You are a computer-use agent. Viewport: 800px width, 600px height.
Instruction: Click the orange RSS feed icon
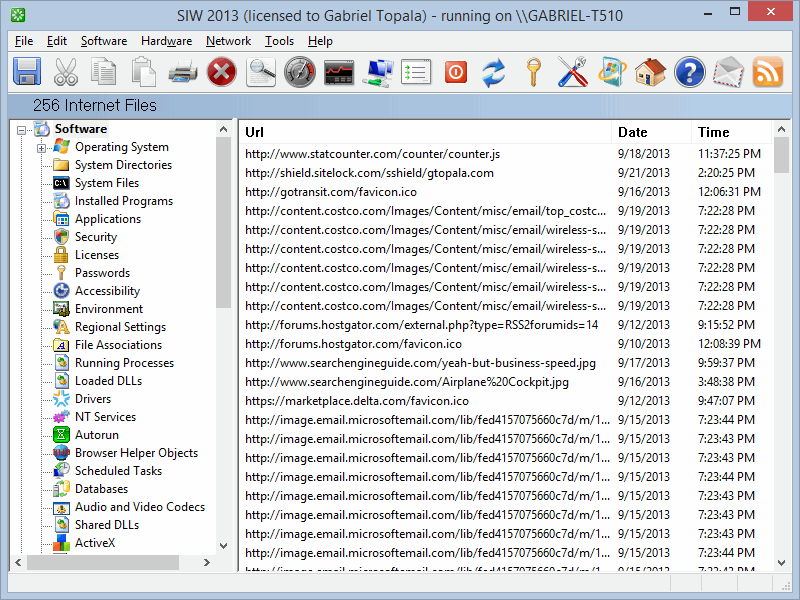click(x=767, y=72)
